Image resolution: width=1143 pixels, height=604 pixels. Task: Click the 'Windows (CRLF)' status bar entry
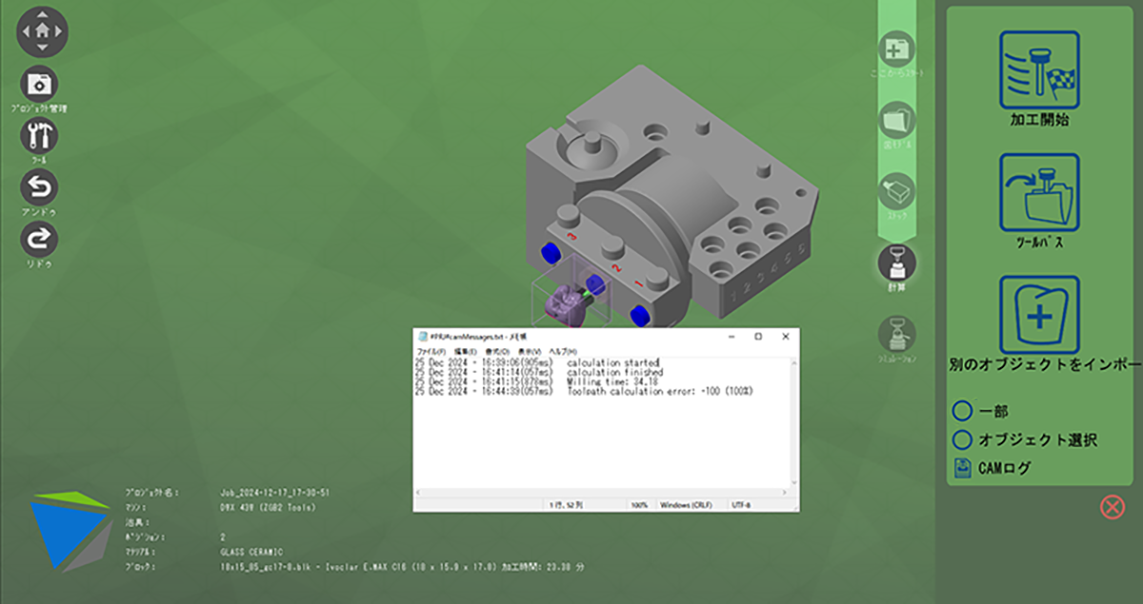[687, 505]
